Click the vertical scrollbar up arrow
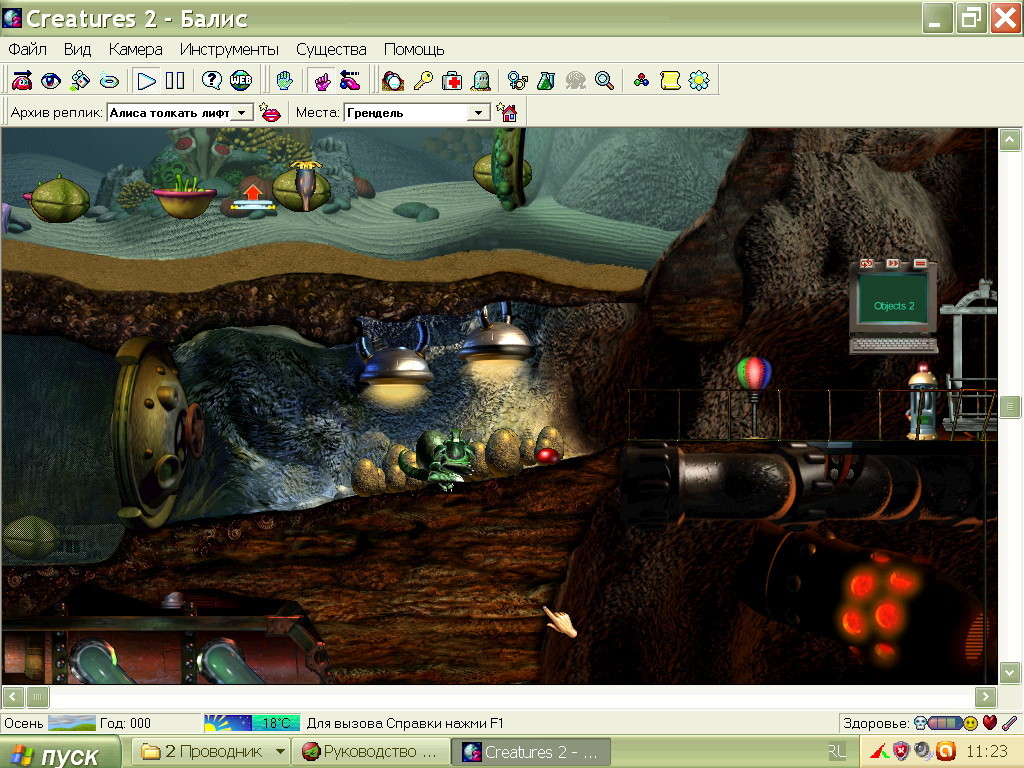This screenshot has height=768, width=1024. point(1010,140)
